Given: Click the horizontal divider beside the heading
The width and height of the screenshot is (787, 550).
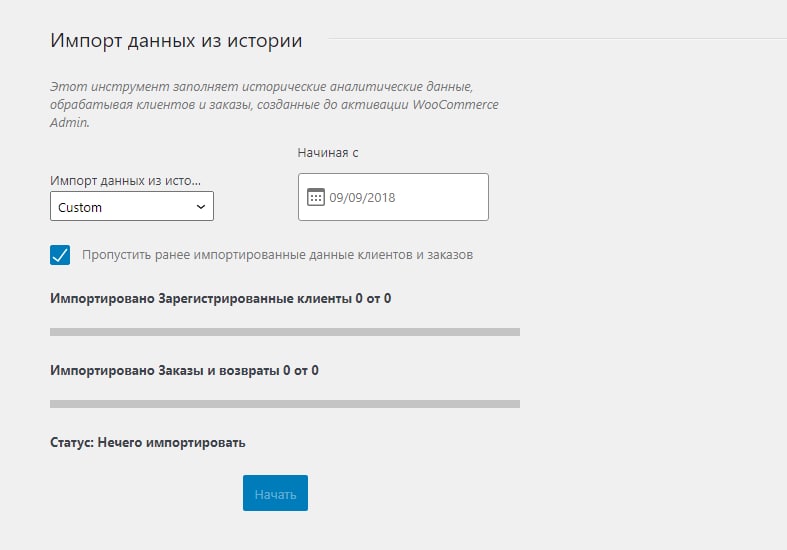Looking at the screenshot, I should (550, 39).
